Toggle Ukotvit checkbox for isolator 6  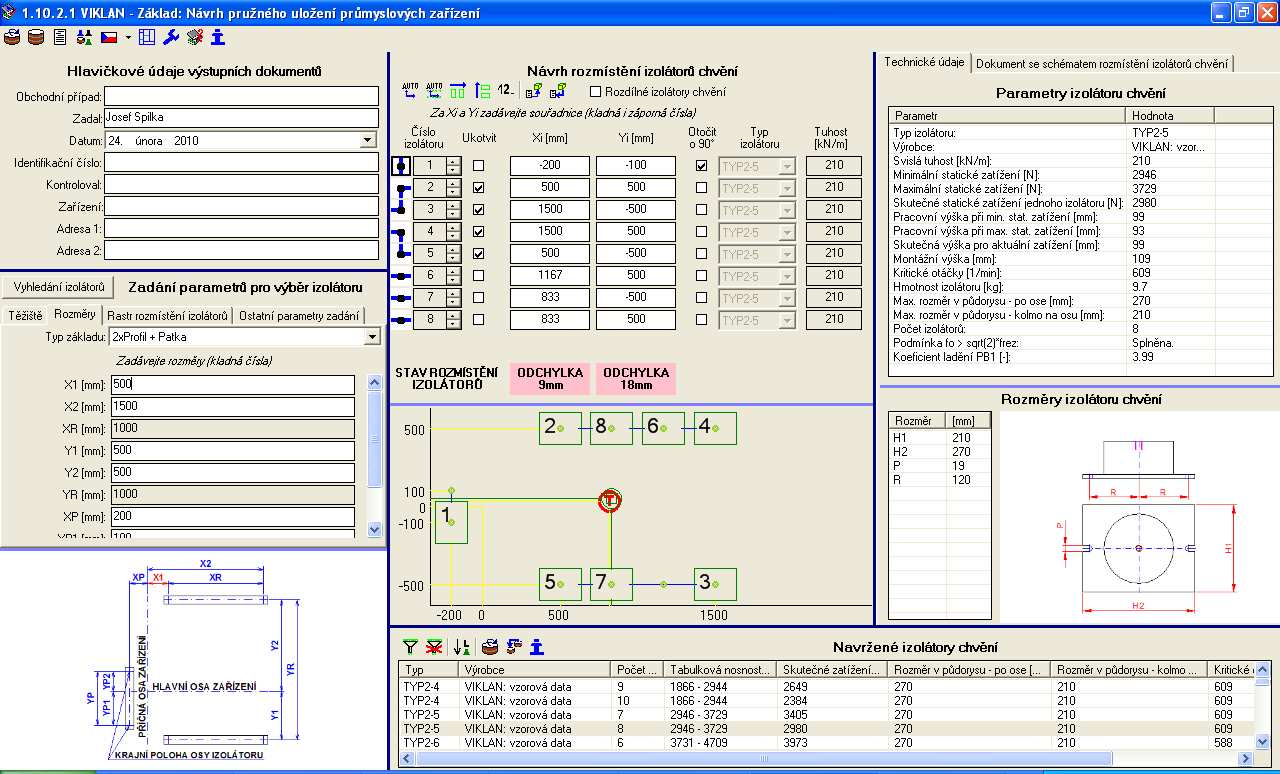478,276
